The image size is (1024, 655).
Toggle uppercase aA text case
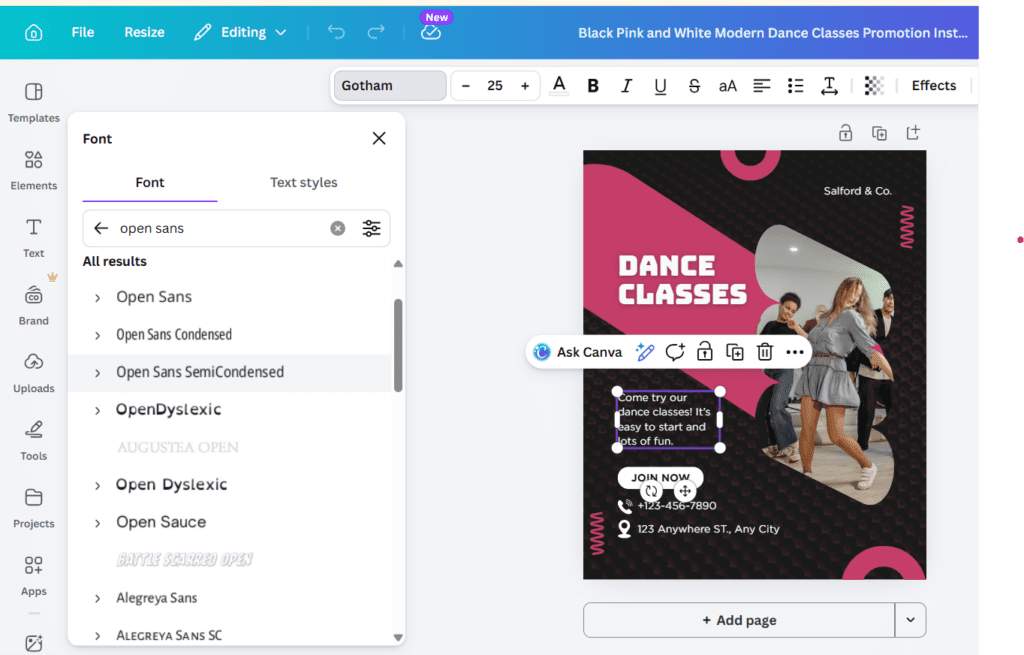pyautogui.click(x=728, y=86)
